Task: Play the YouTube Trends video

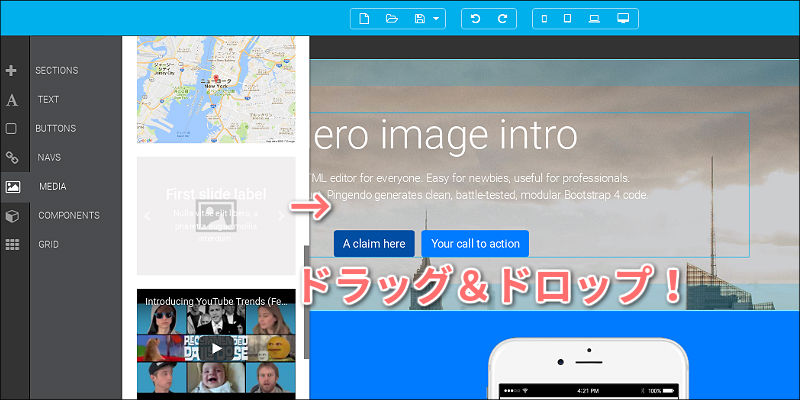Action: 216,348
